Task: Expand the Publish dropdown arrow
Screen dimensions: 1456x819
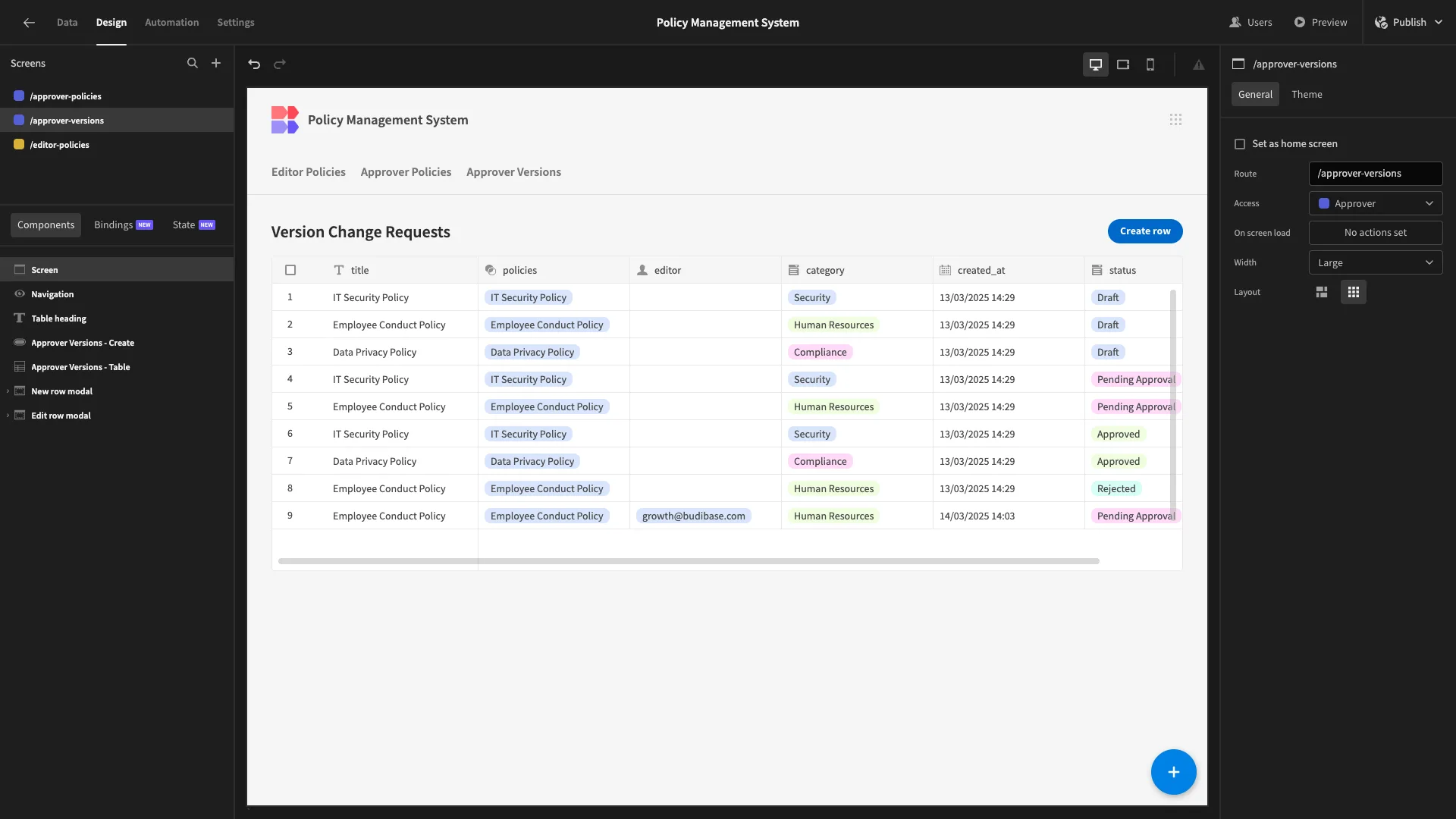Action: [x=1439, y=23]
